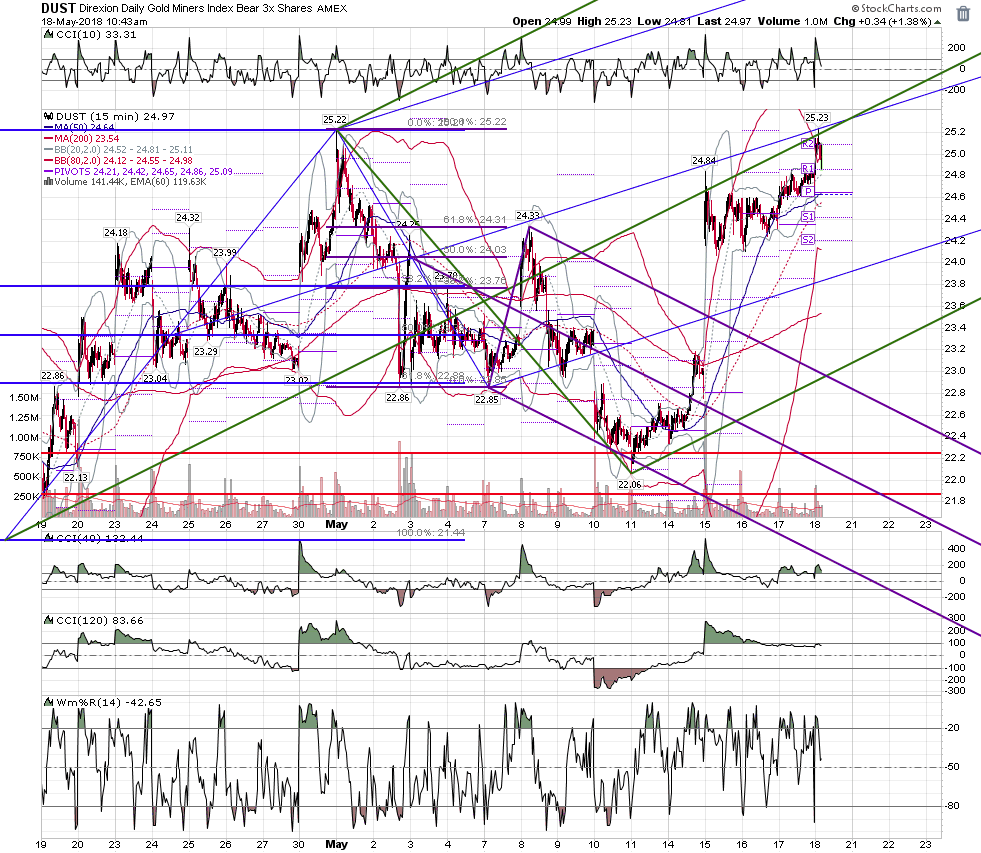The height and width of the screenshot is (853, 981).
Task: Click the small icon before CCI(120) label
Action: pyautogui.click(x=49, y=620)
